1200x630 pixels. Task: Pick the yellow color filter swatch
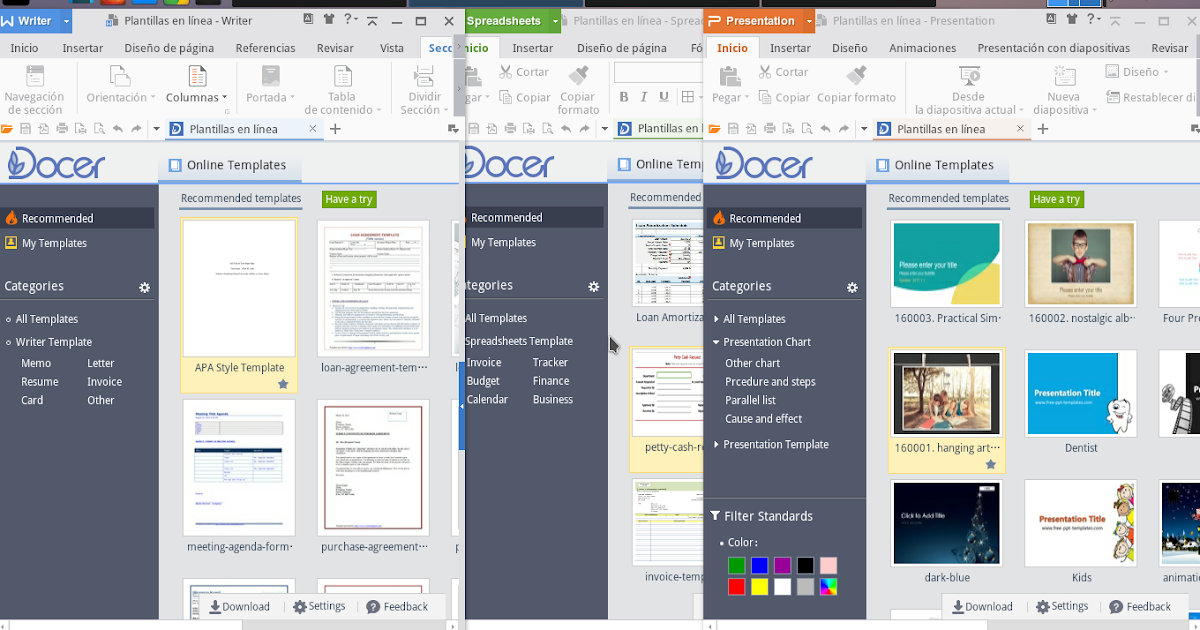[x=759, y=587]
